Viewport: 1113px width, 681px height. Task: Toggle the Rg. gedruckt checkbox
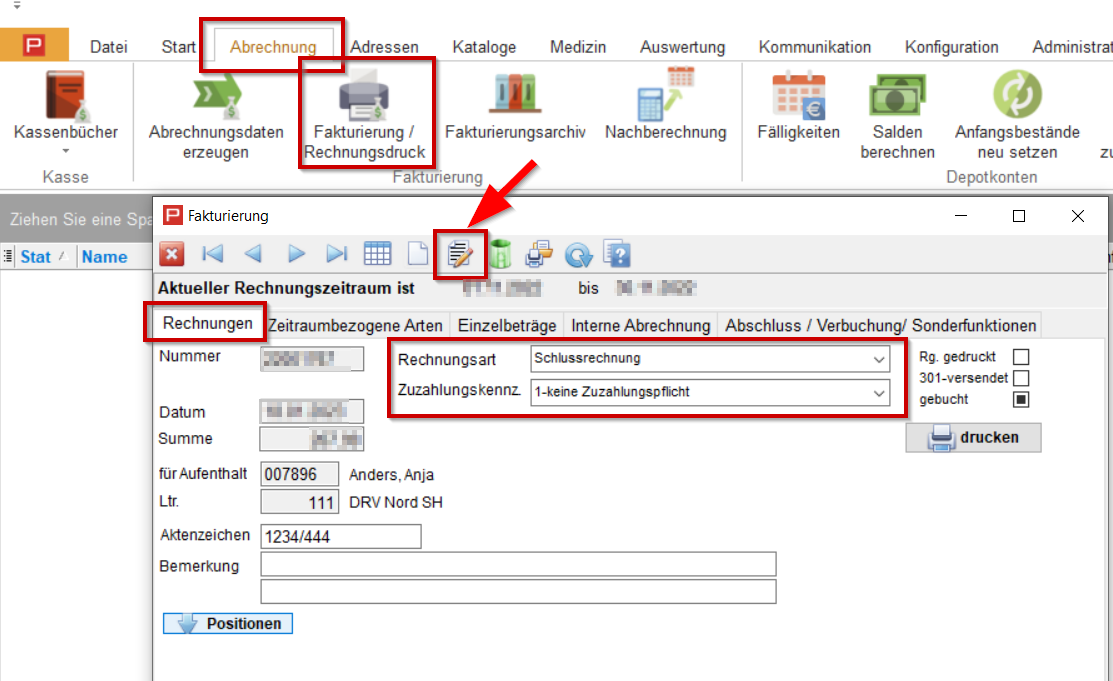pos(1021,357)
